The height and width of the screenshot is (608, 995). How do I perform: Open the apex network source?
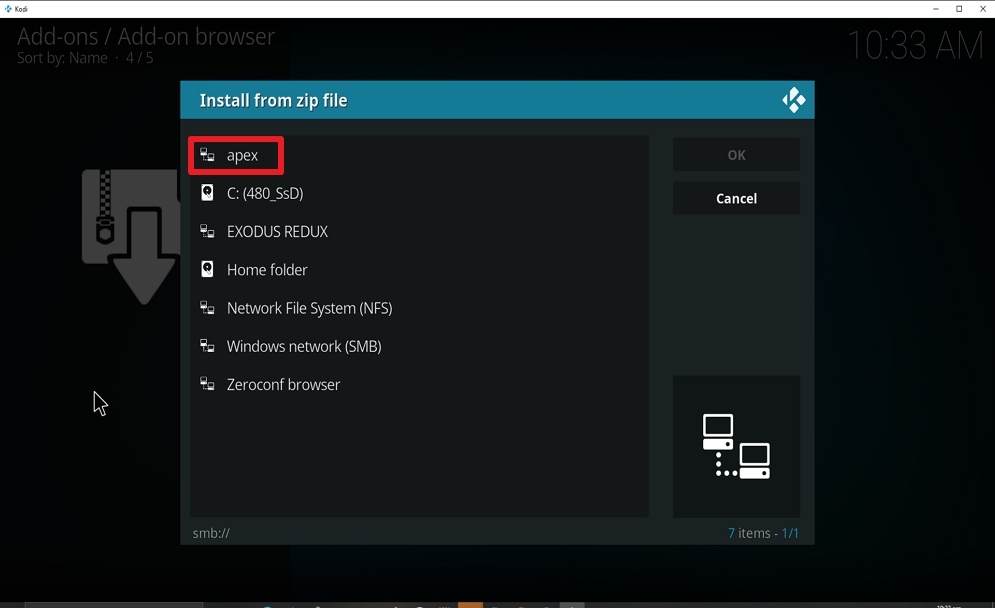(x=419, y=155)
